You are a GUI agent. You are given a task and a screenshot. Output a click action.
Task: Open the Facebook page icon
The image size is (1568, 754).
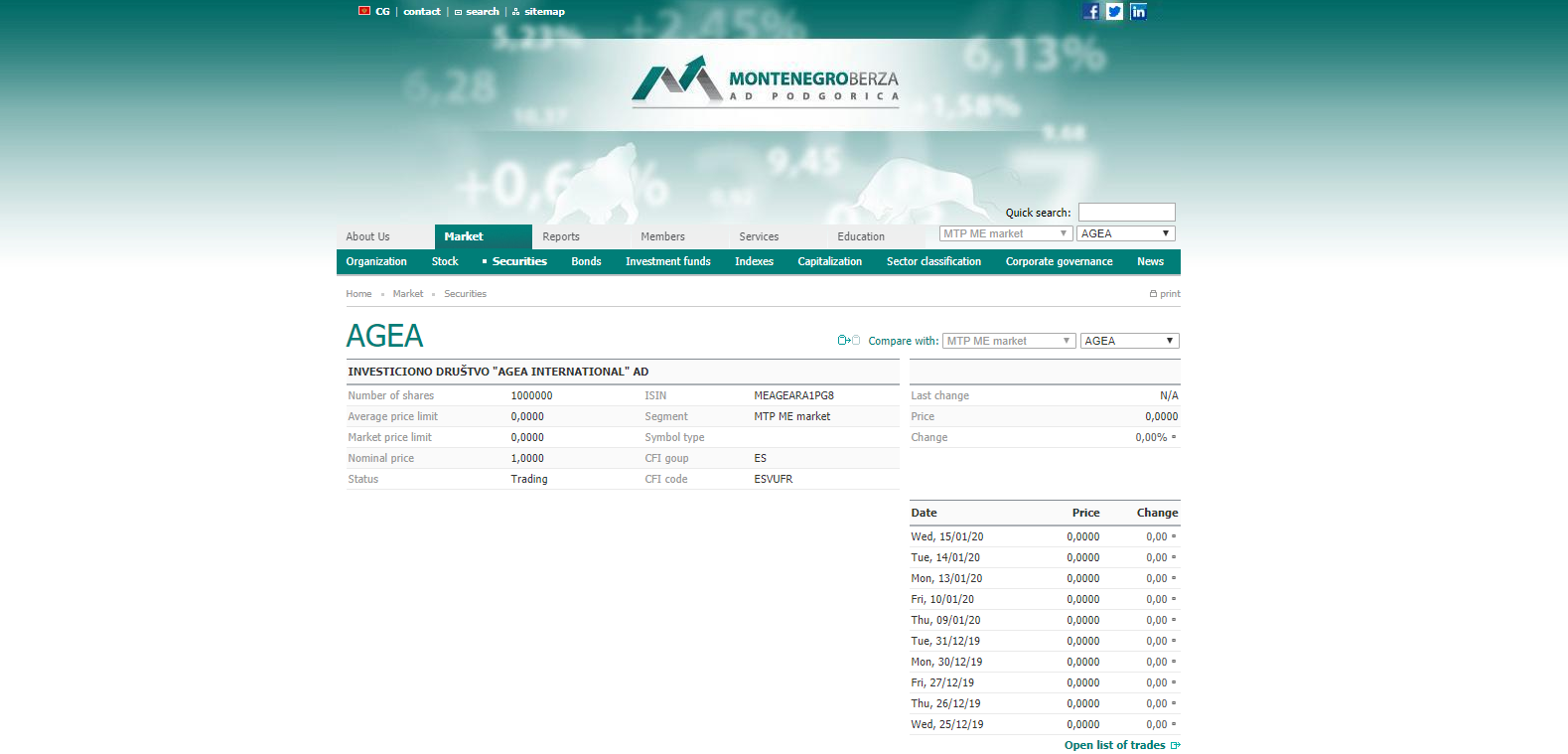pyautogui.click(x=1090, y=12)
